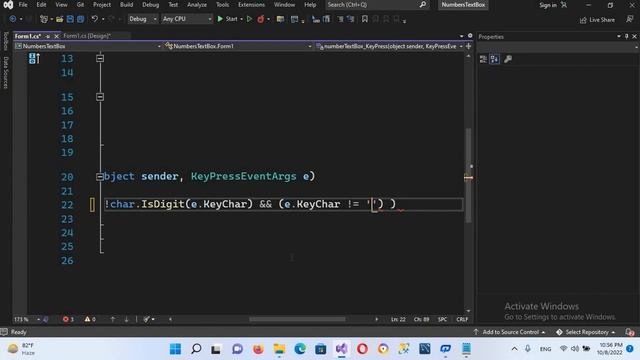Click the New Project toolbar icon
The width and height of the screenshot is (640, 360).
coord(44,19)
